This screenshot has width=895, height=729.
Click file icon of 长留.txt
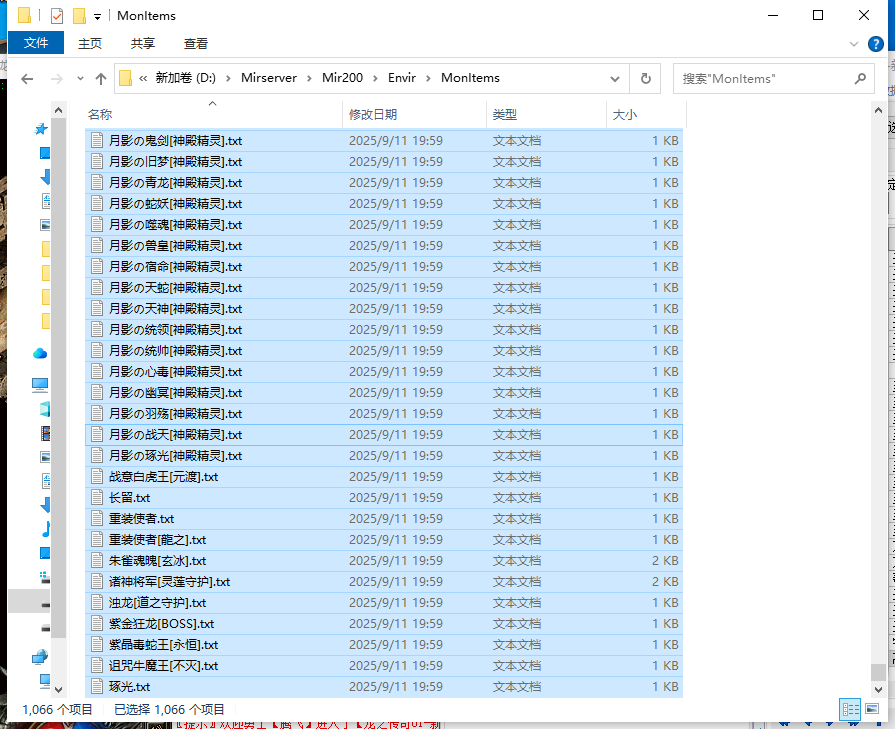pyautogui.click(x=97, y=498)
